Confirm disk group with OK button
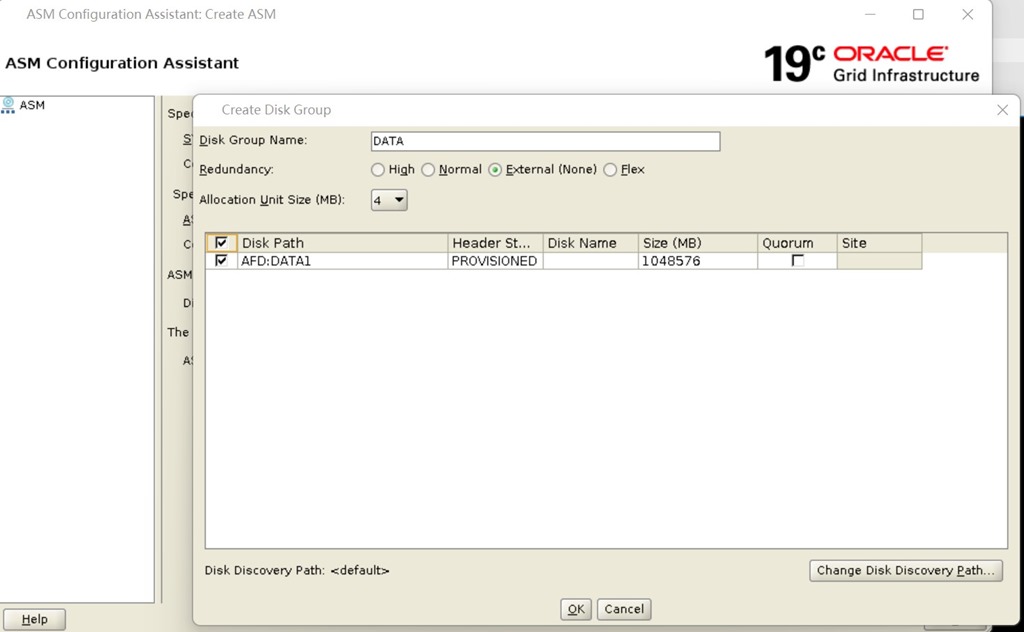Image resolution: width=1024 pixels, height=632 pixels. tap(576, 609)
